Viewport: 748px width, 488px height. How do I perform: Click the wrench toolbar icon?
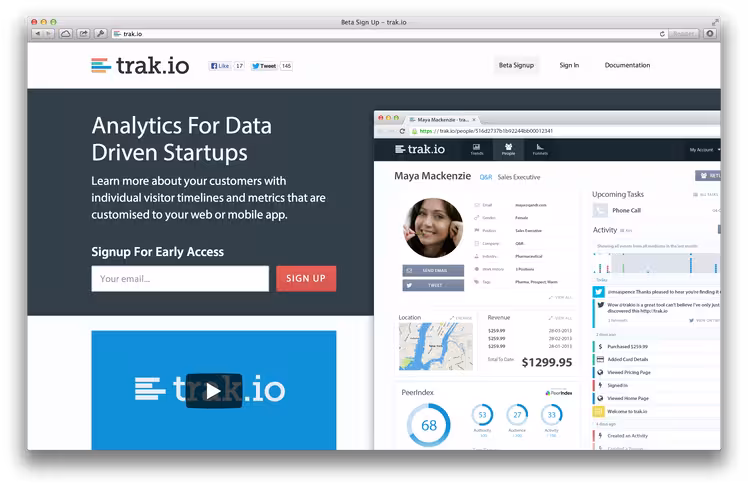[x=100, y=33]
